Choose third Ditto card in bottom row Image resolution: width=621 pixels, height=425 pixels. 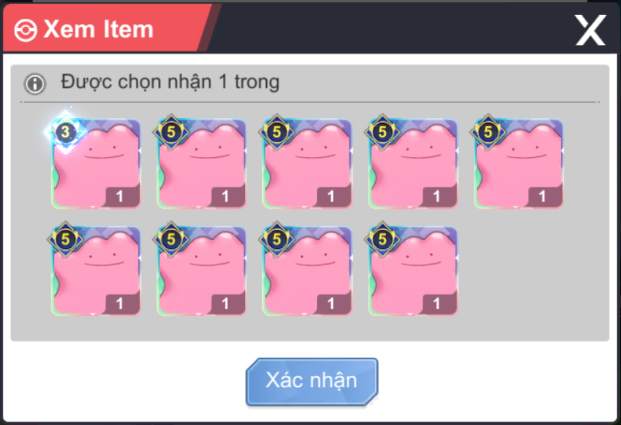(x=307, y=271)
